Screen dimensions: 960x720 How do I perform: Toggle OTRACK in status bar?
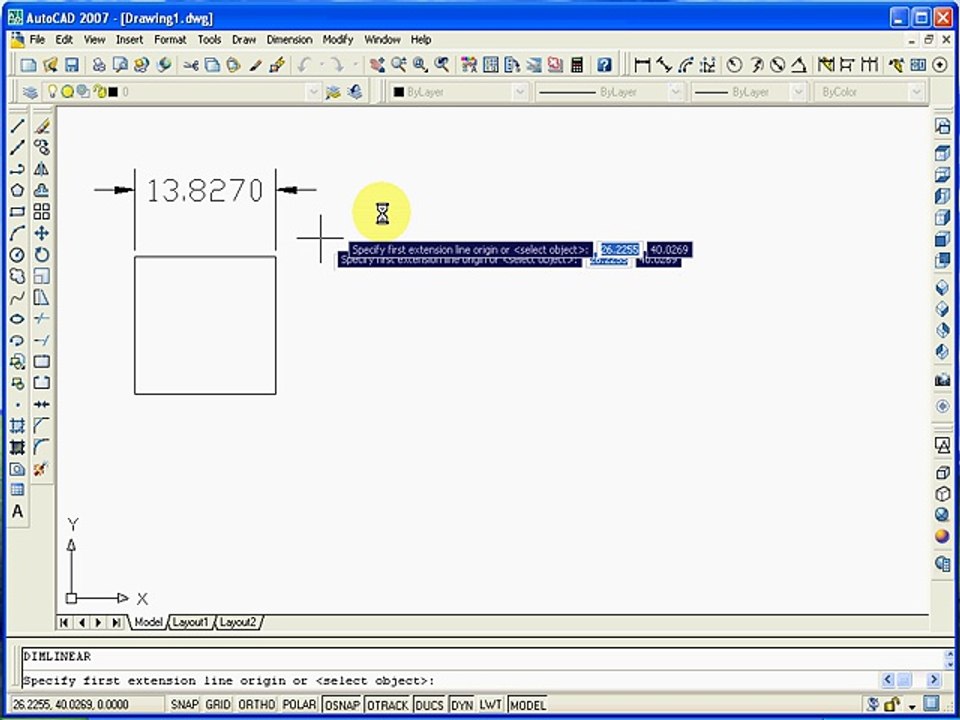[388, 705]
